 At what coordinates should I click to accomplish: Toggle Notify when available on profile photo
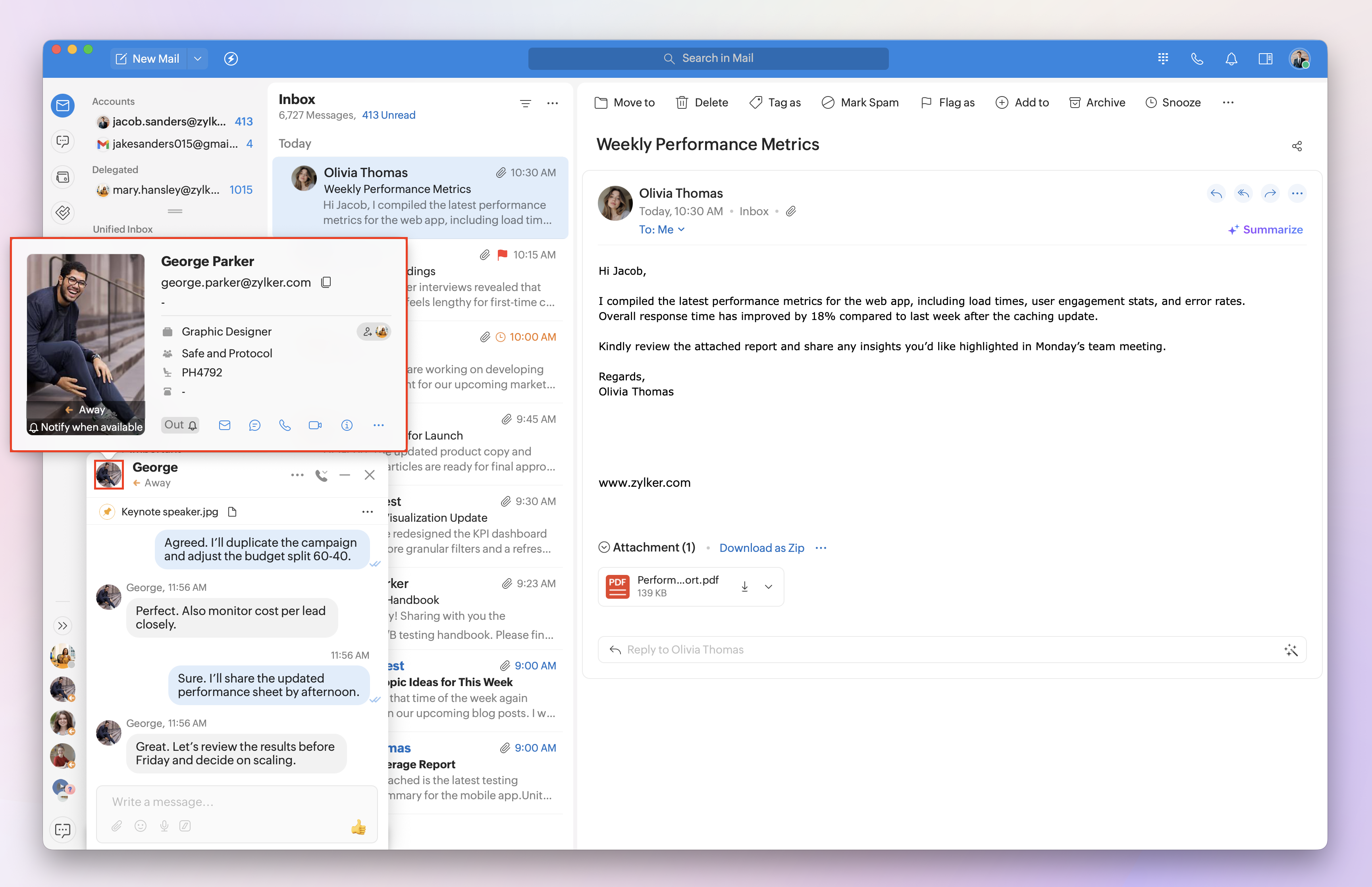click(x=86, y=427)
